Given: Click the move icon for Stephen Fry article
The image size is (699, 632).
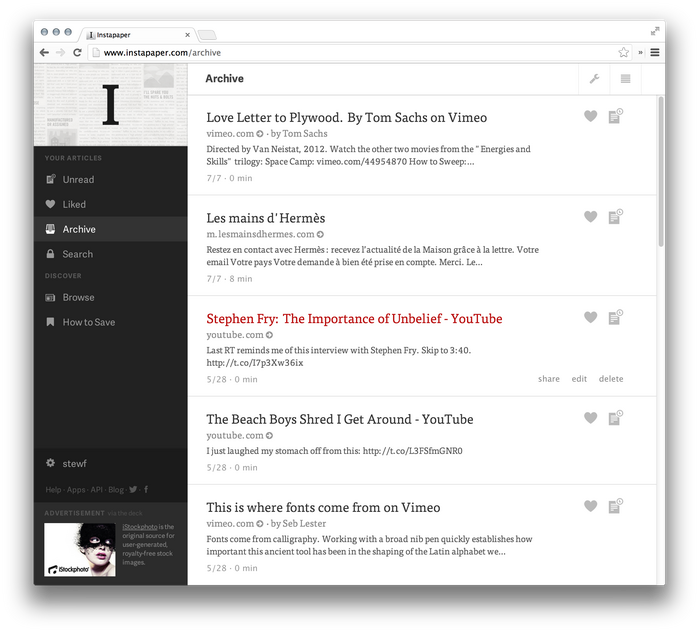Looking at the screenshot, I should (616, 317).
